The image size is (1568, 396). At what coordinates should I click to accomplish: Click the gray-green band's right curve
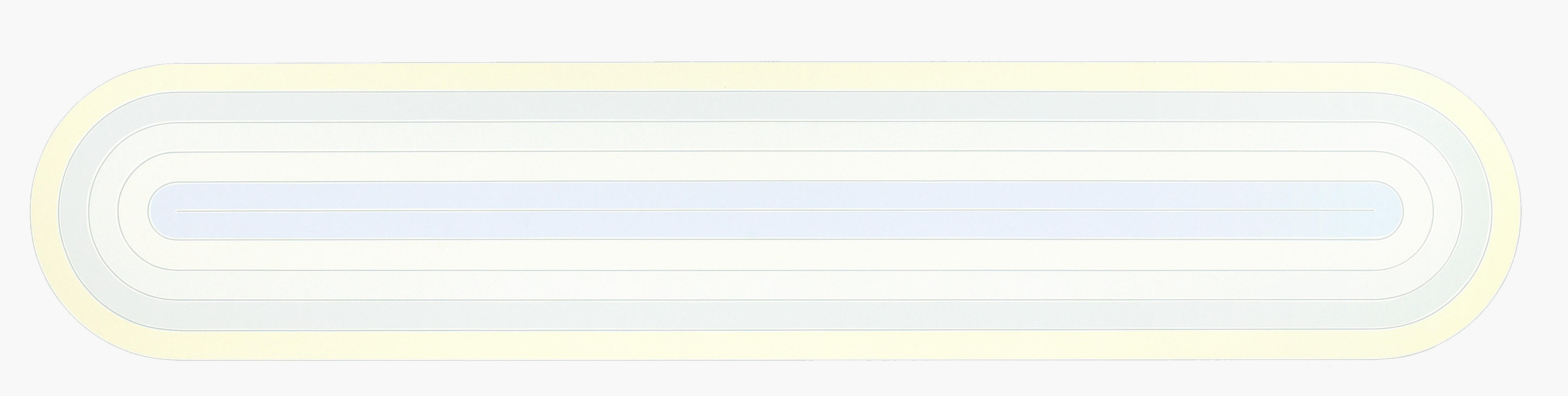[x=1477, y=210]
